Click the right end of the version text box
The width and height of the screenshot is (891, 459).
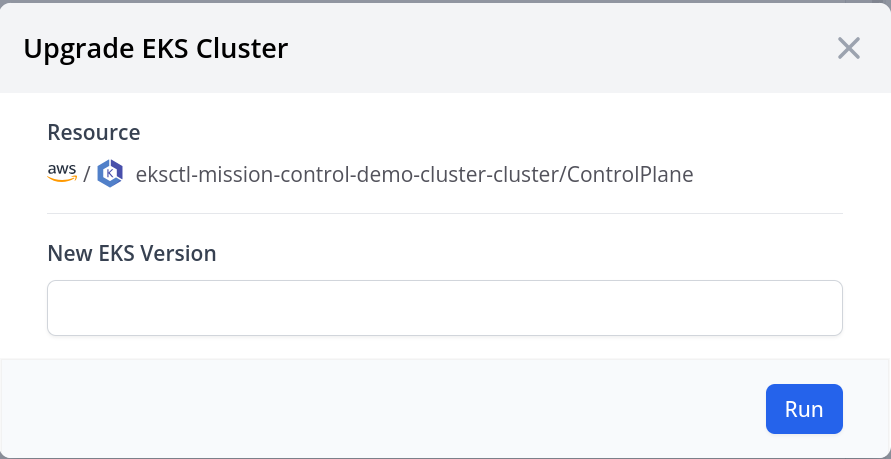point(820,308)
